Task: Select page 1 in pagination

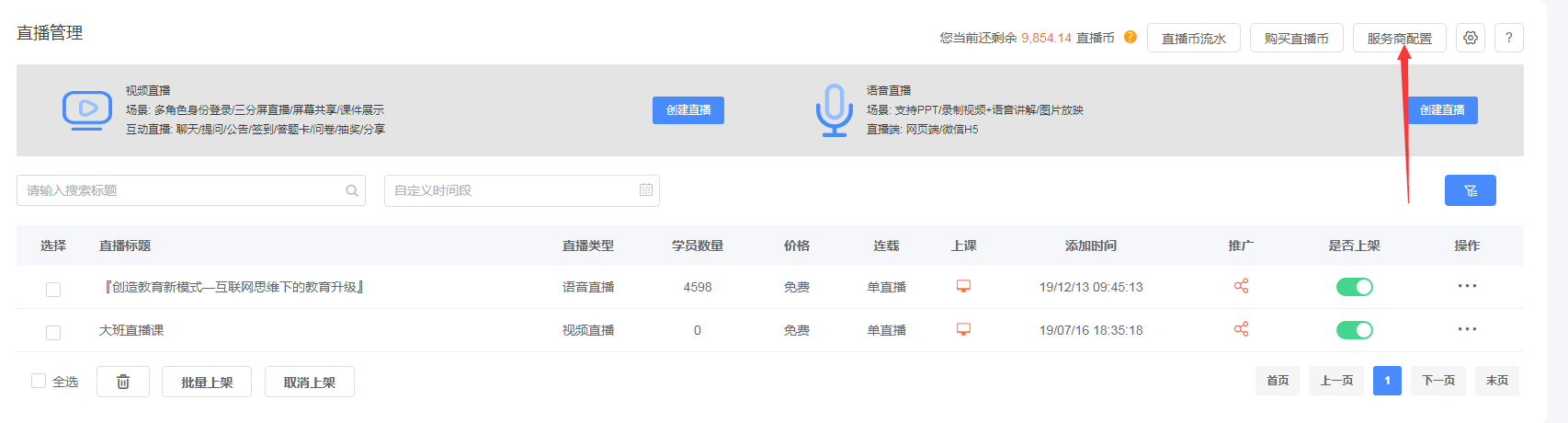Action: pos(1387,381)
